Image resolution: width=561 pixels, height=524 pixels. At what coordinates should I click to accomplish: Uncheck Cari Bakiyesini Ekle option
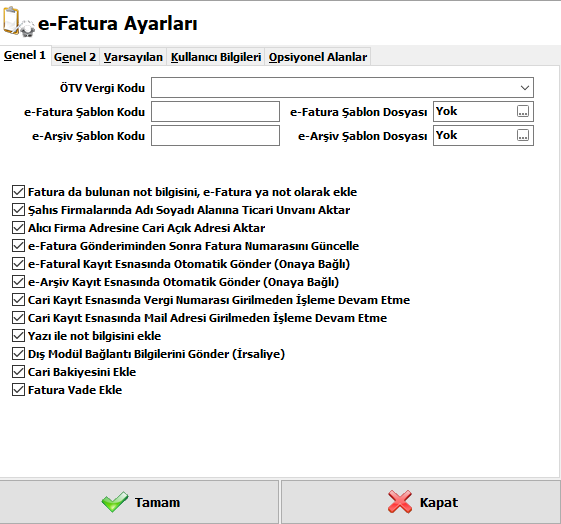[x=18, y=372]
